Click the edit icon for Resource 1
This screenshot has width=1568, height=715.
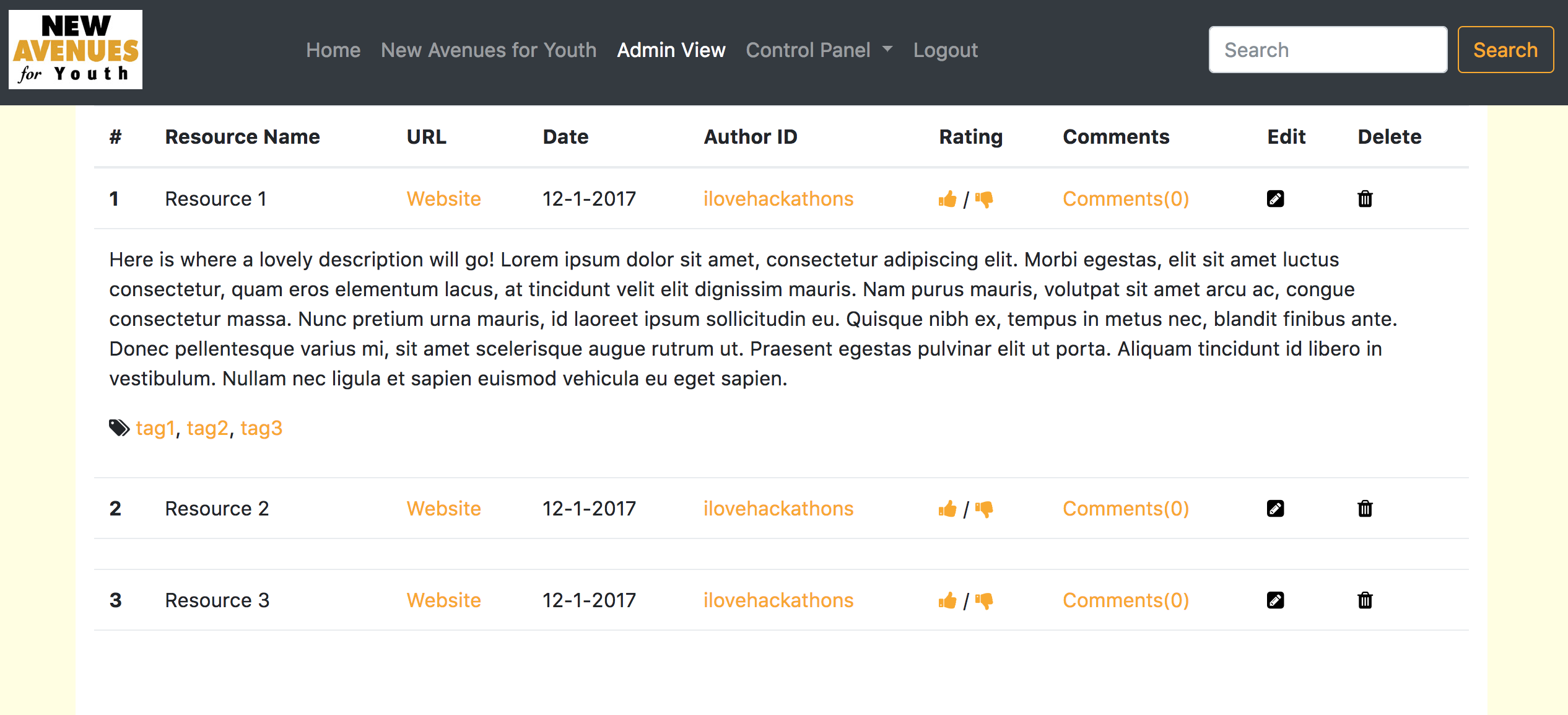tap(1275, 199)
